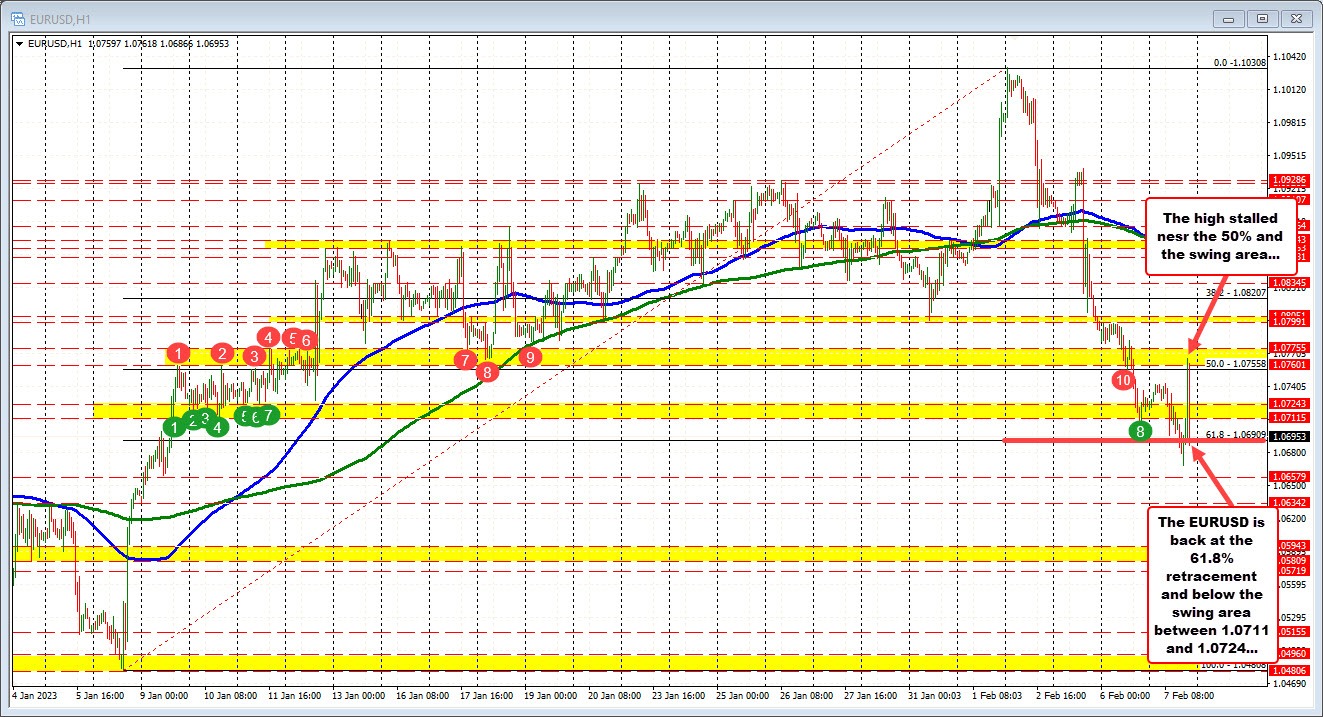
Task: Click the green marker numbered 1
Action: tap(174, 425)
